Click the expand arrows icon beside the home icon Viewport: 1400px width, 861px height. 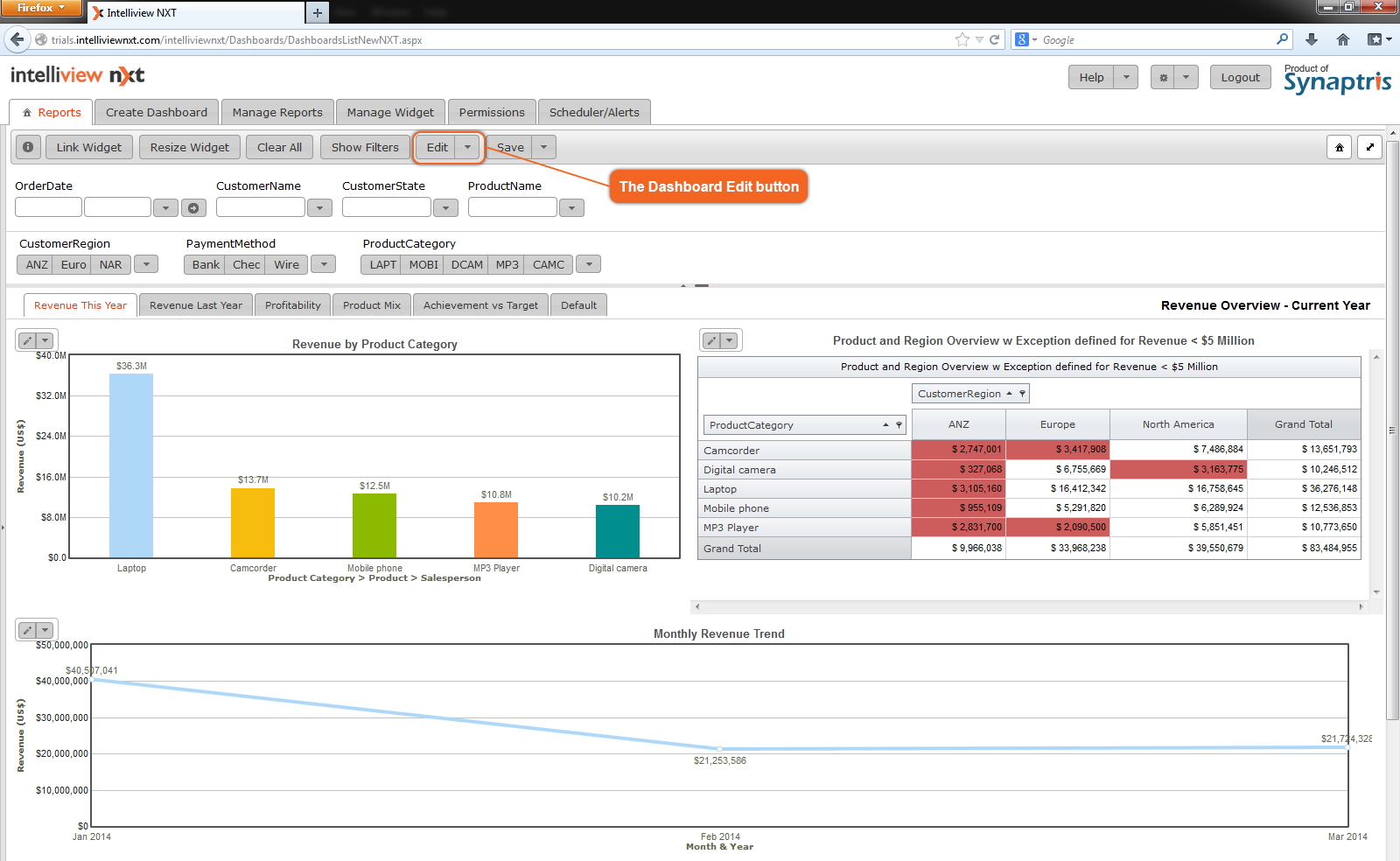click(1369, 147)
